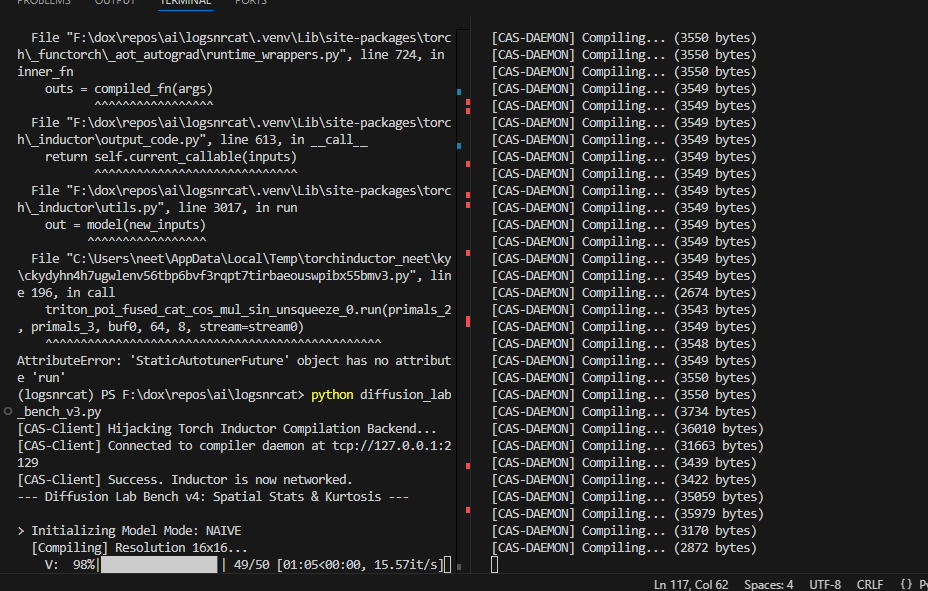Click the Compiling (31663 bytes) daemon line
The image size is (928, 591).
pos(627,445)
